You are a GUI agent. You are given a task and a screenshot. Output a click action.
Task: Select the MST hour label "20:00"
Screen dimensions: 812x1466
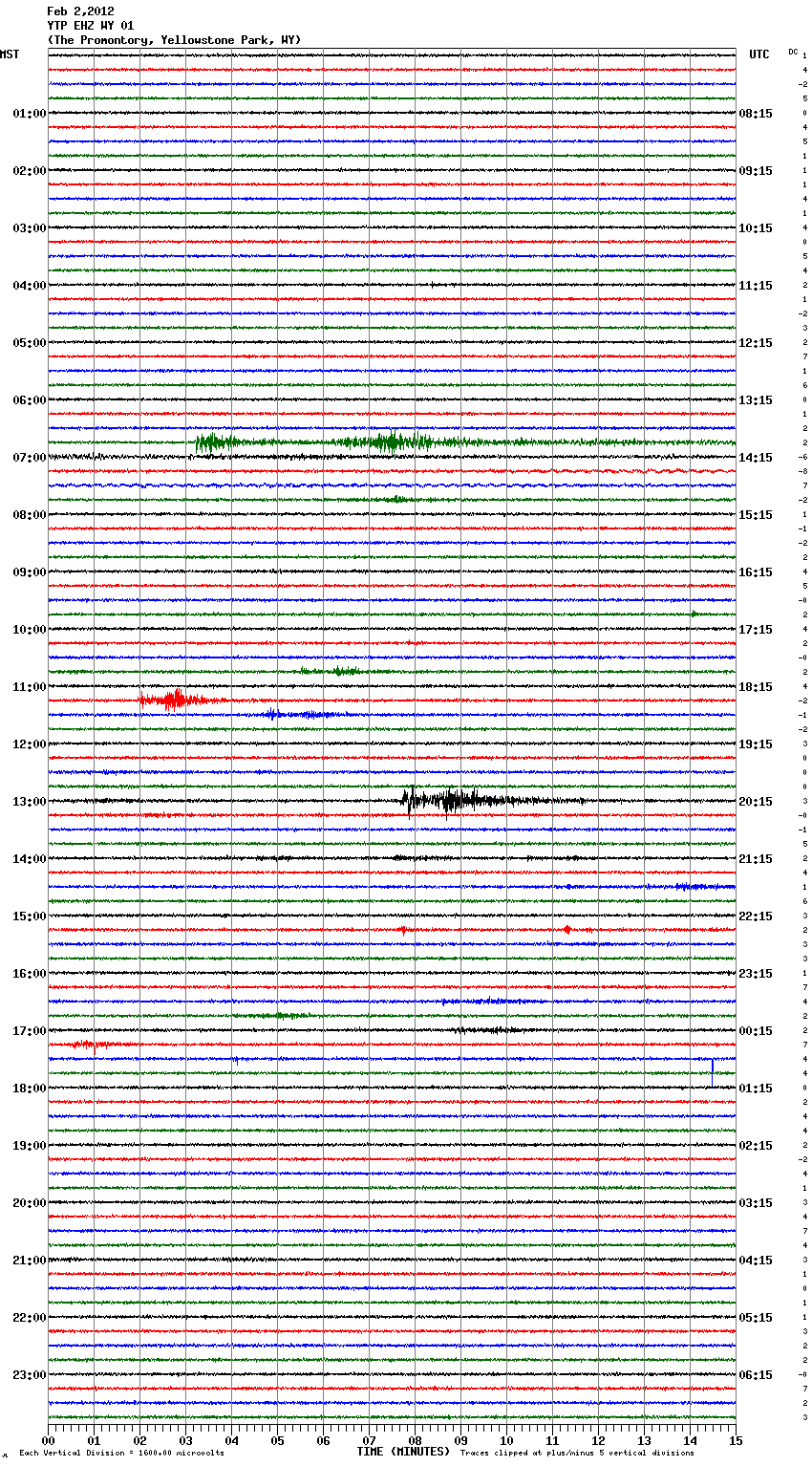30,1203
